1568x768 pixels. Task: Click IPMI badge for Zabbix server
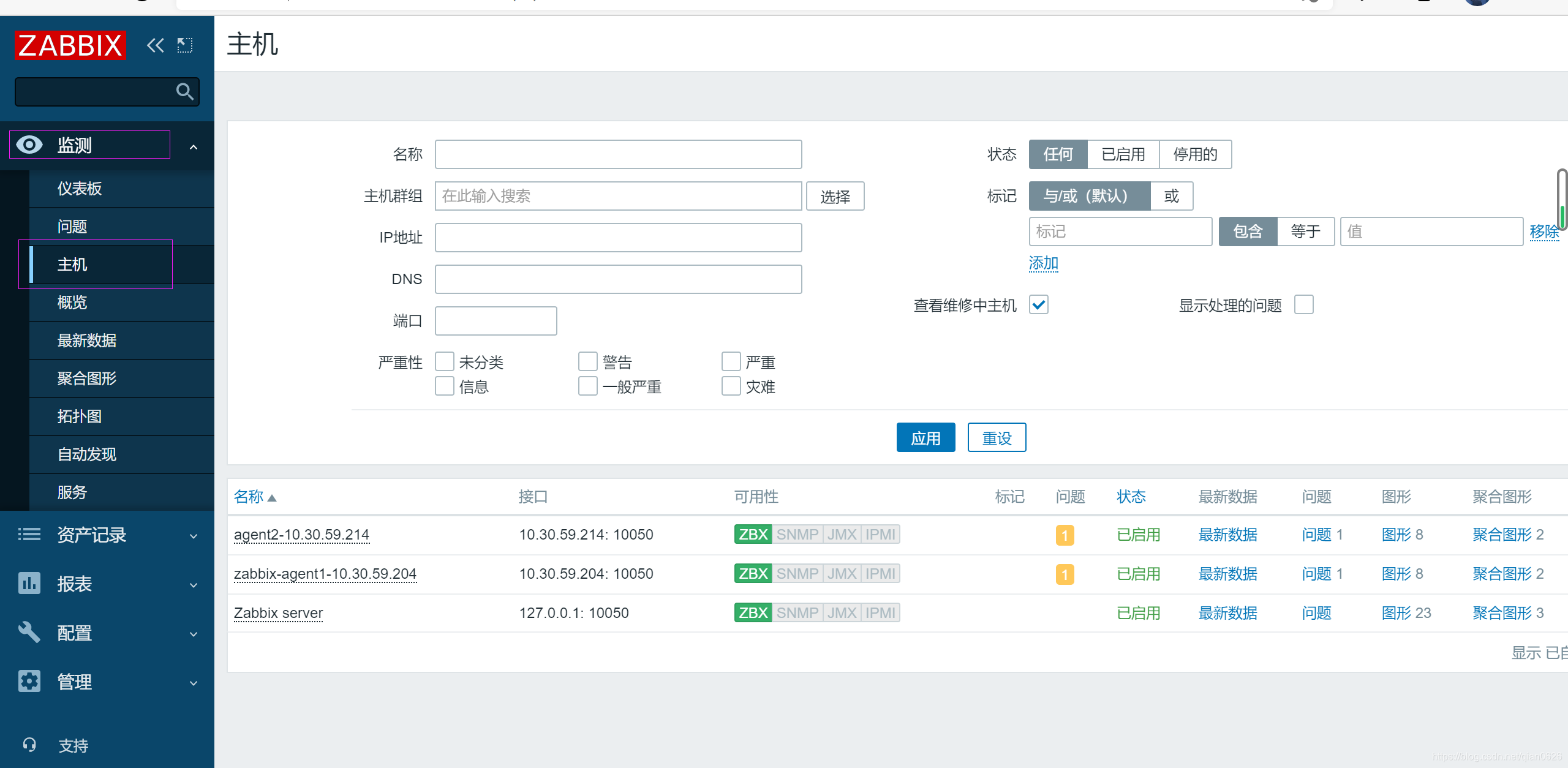(881, 613)
